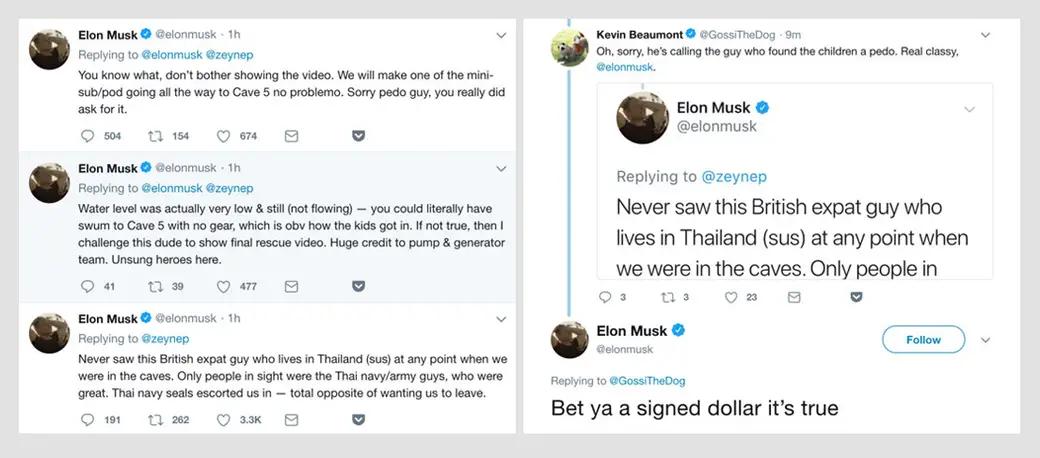1040x458 pixels.
Task: Expand the options chevron on Kevin Beaumont's tweet
Action: 985,35
